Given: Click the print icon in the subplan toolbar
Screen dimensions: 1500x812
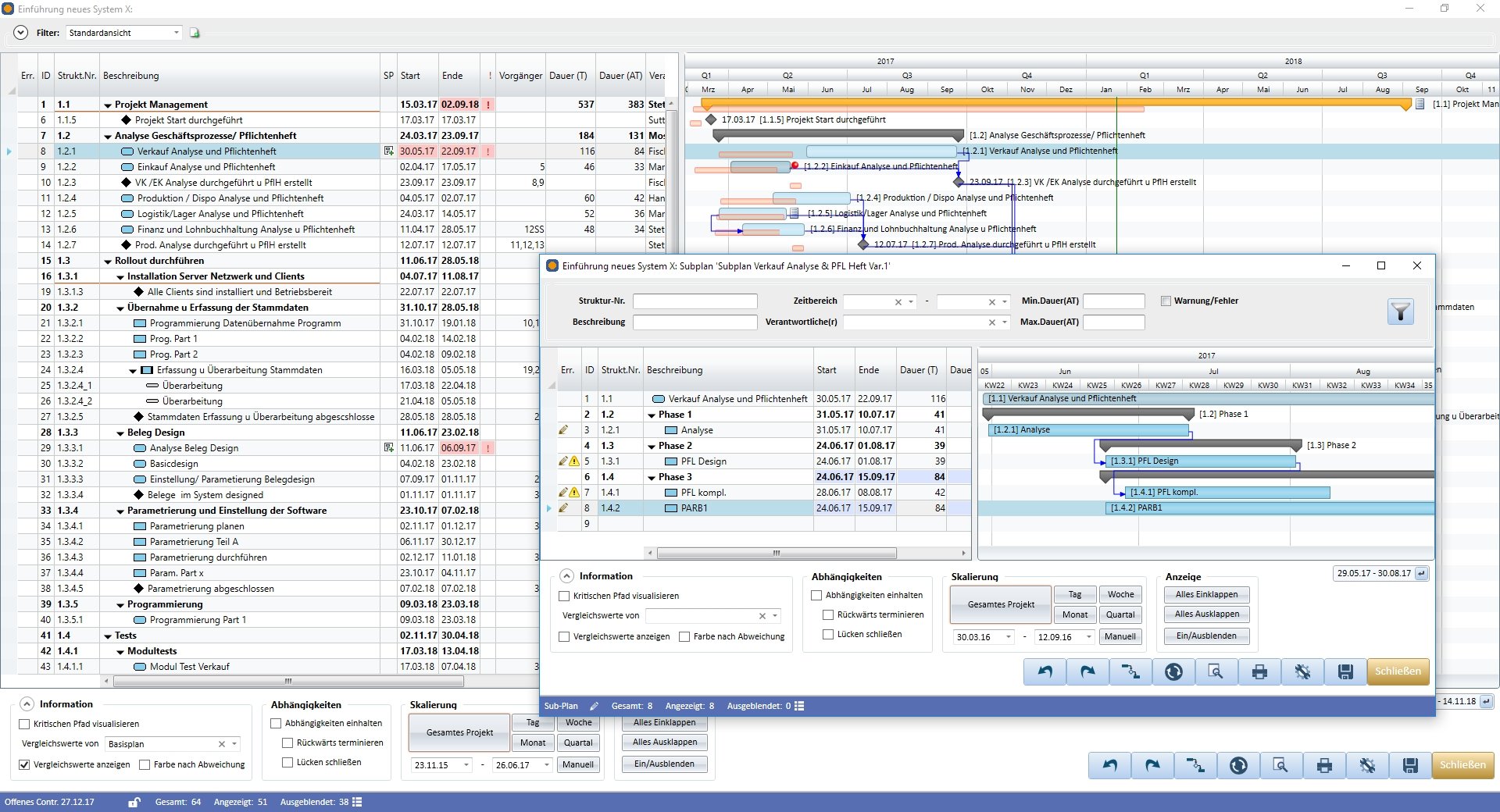Looking at the screenshot, I should click(x=1259, y=671).
